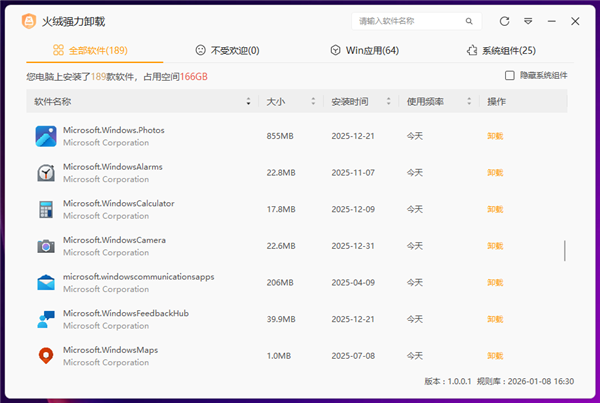Click the WindowsAlarms clock icon
Screen dimensions: 600x403
pos(45,173)
